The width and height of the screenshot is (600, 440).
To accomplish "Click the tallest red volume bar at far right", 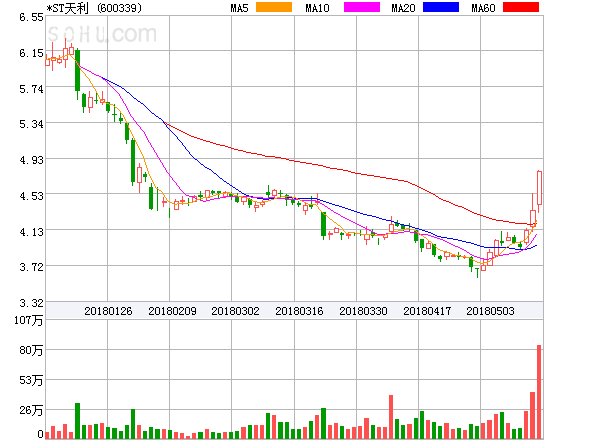I will coord(539,392).
